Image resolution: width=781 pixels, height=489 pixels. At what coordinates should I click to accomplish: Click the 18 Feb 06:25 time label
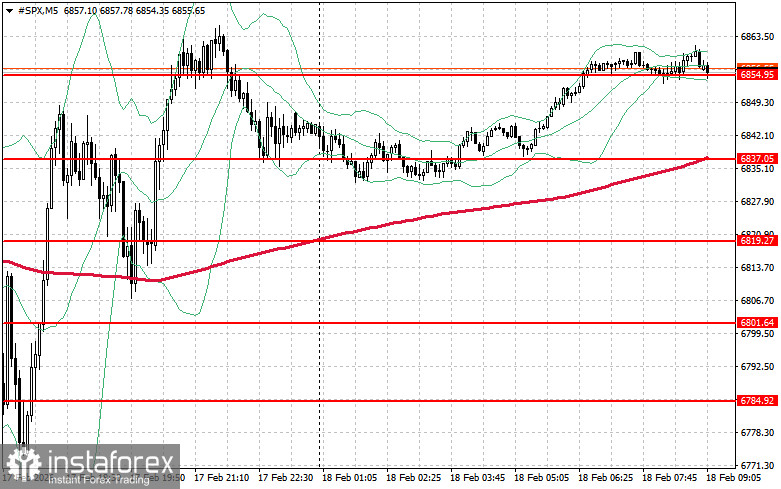tap(606, 478)
